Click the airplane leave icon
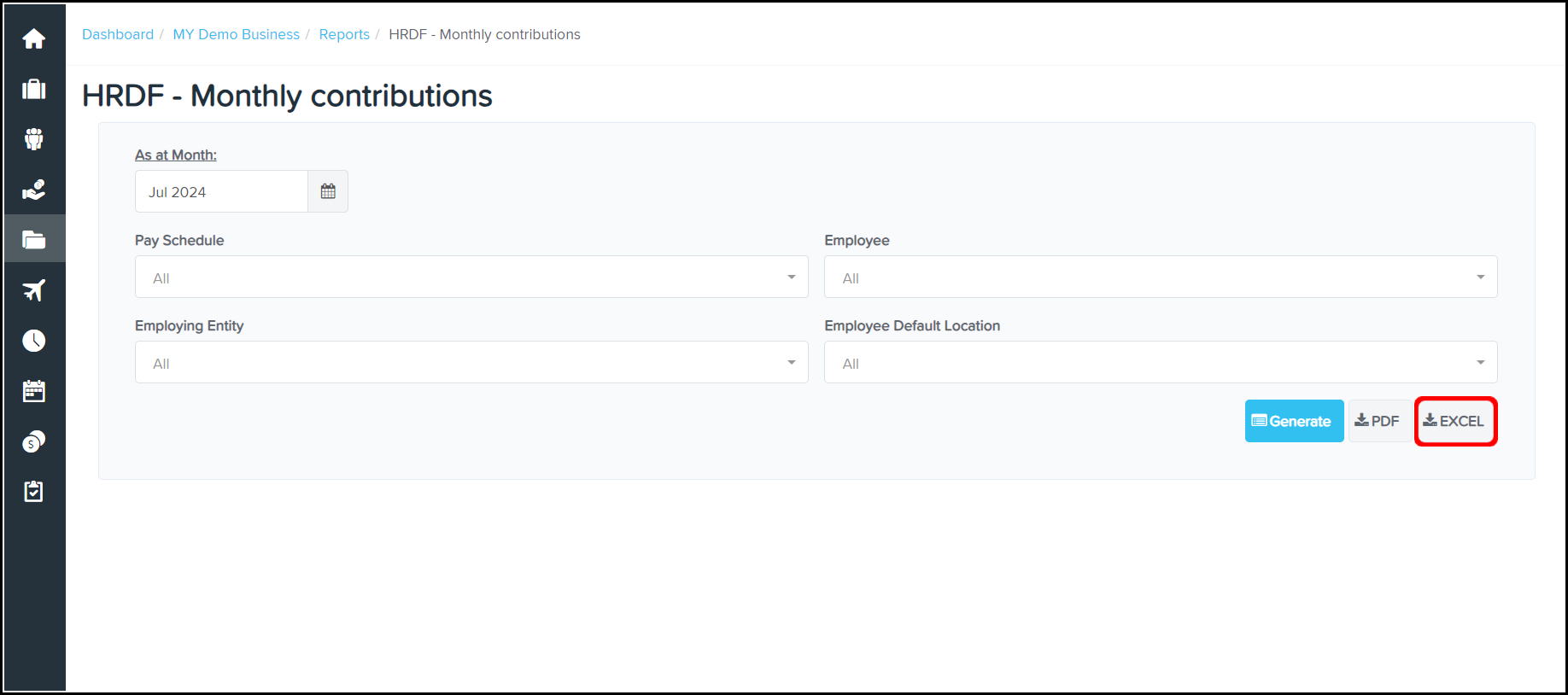This screenshot has width=1568, height=695. click(34, 290)
